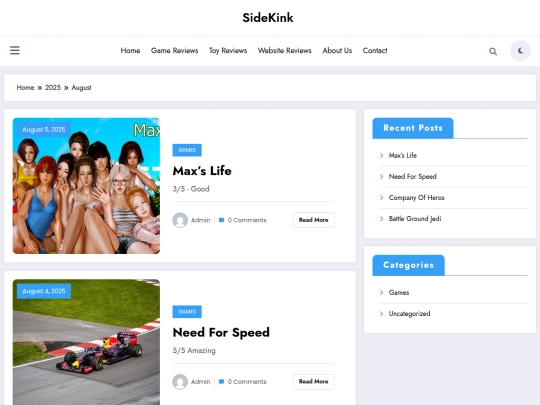This screenshot has height=405, width=540.
Task: Click comments icon on Need For Speed post
Action: click(x=221, y=382)
